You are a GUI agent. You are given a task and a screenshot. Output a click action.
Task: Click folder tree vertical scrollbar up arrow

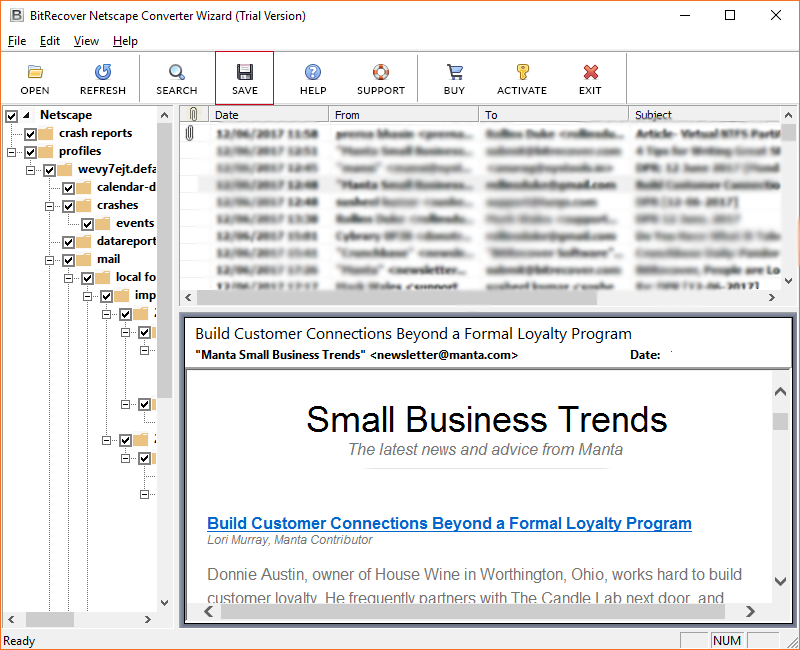164,115
